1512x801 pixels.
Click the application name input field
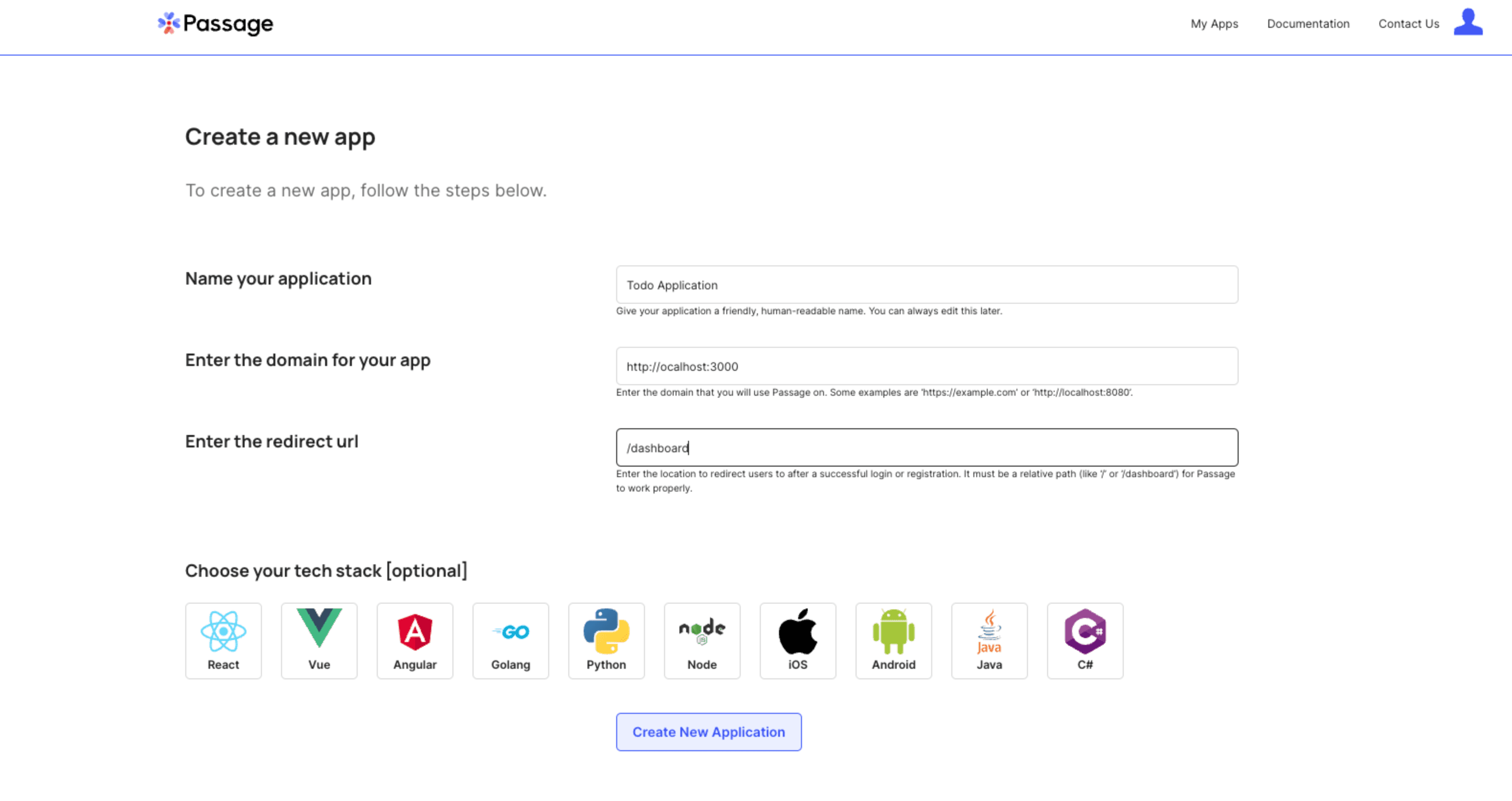(x=927, y=285)
